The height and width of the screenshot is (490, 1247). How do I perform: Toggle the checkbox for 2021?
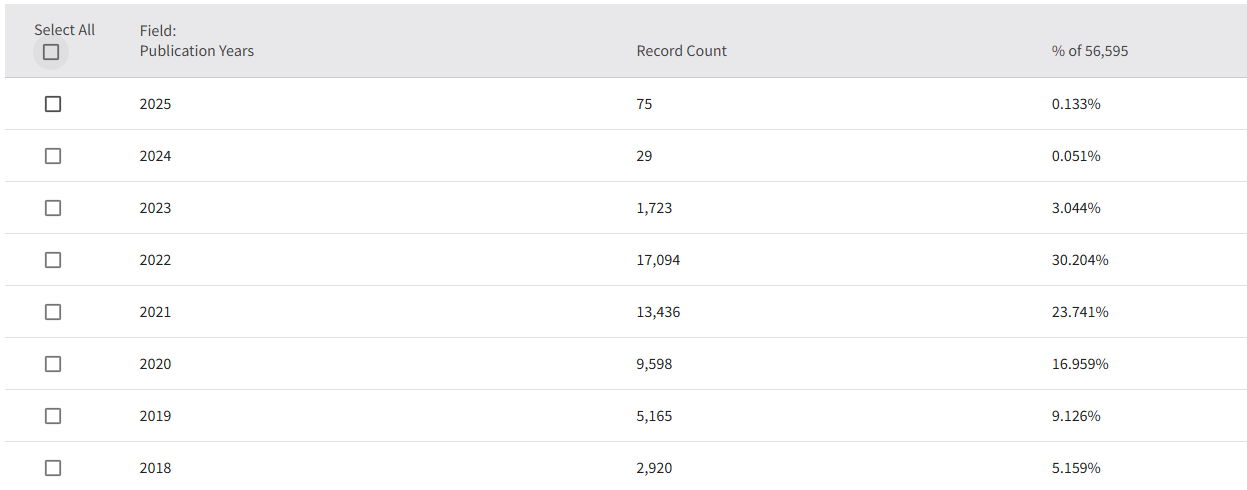pos(53,312)
